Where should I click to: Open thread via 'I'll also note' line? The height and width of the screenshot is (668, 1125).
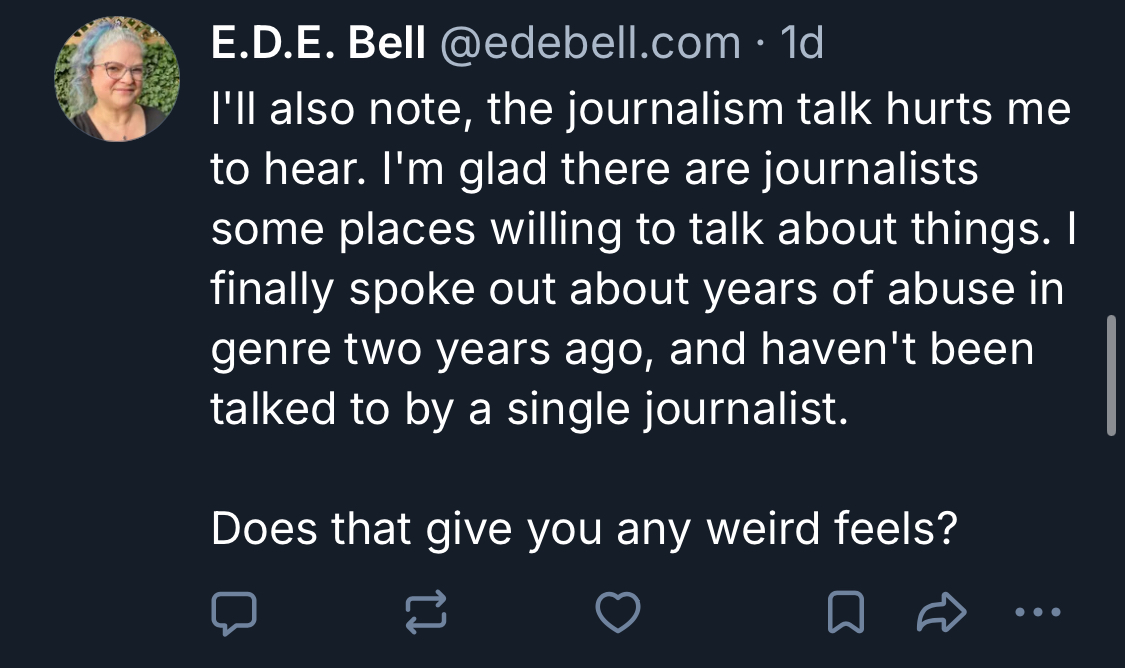point(641,110)
